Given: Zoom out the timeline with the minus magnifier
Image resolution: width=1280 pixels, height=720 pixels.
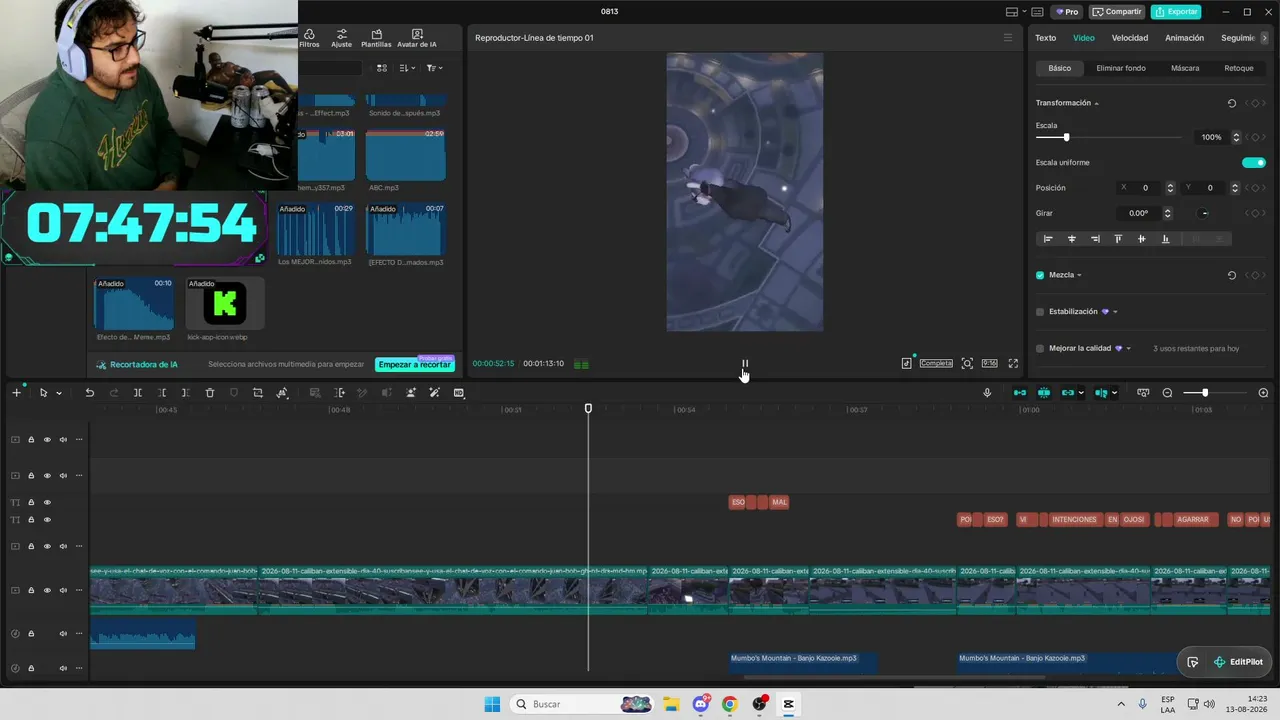Looking at the screenshot, I should click(1167, 393).
